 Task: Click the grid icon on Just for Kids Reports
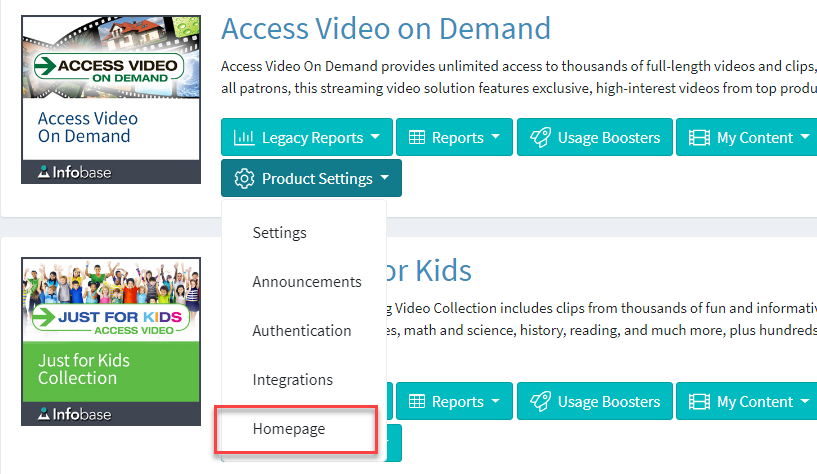coord(416,402)
